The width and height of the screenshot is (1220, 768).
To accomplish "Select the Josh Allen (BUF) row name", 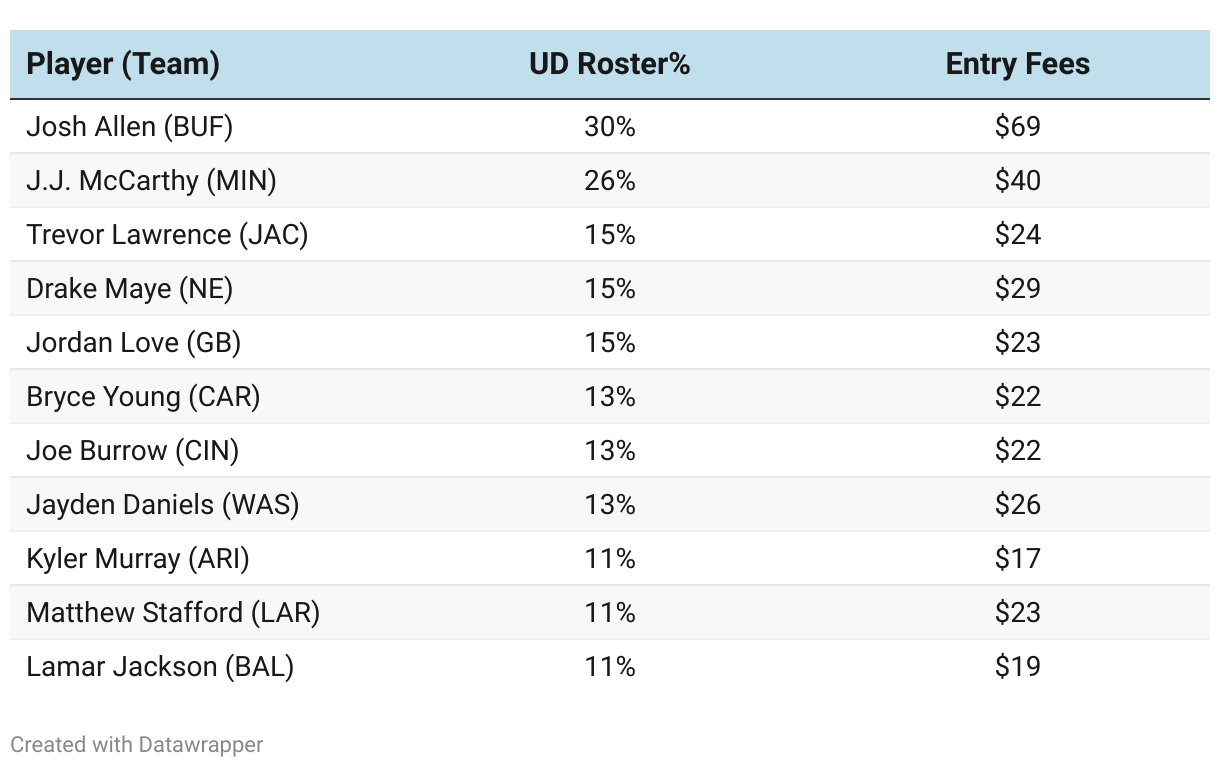I will click(129, 127).
